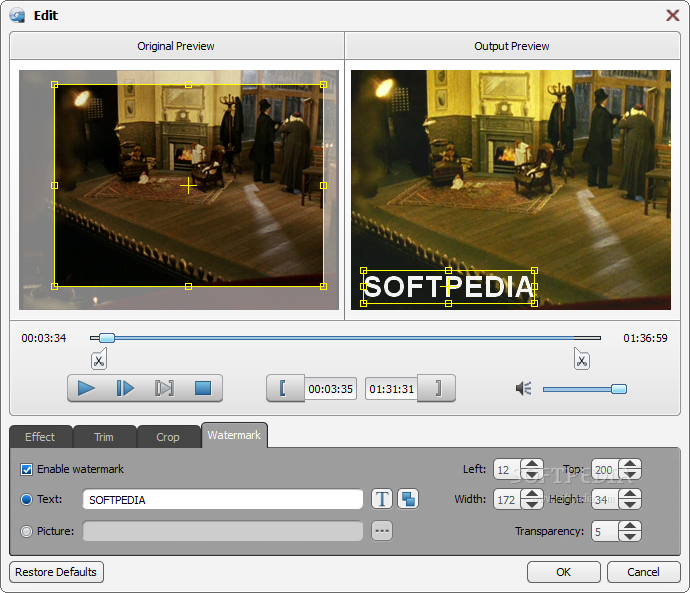Increase Top value with up arrow
Image resolution: width=690 pixels, height=593 pixels.
click(x=630, y=464)
